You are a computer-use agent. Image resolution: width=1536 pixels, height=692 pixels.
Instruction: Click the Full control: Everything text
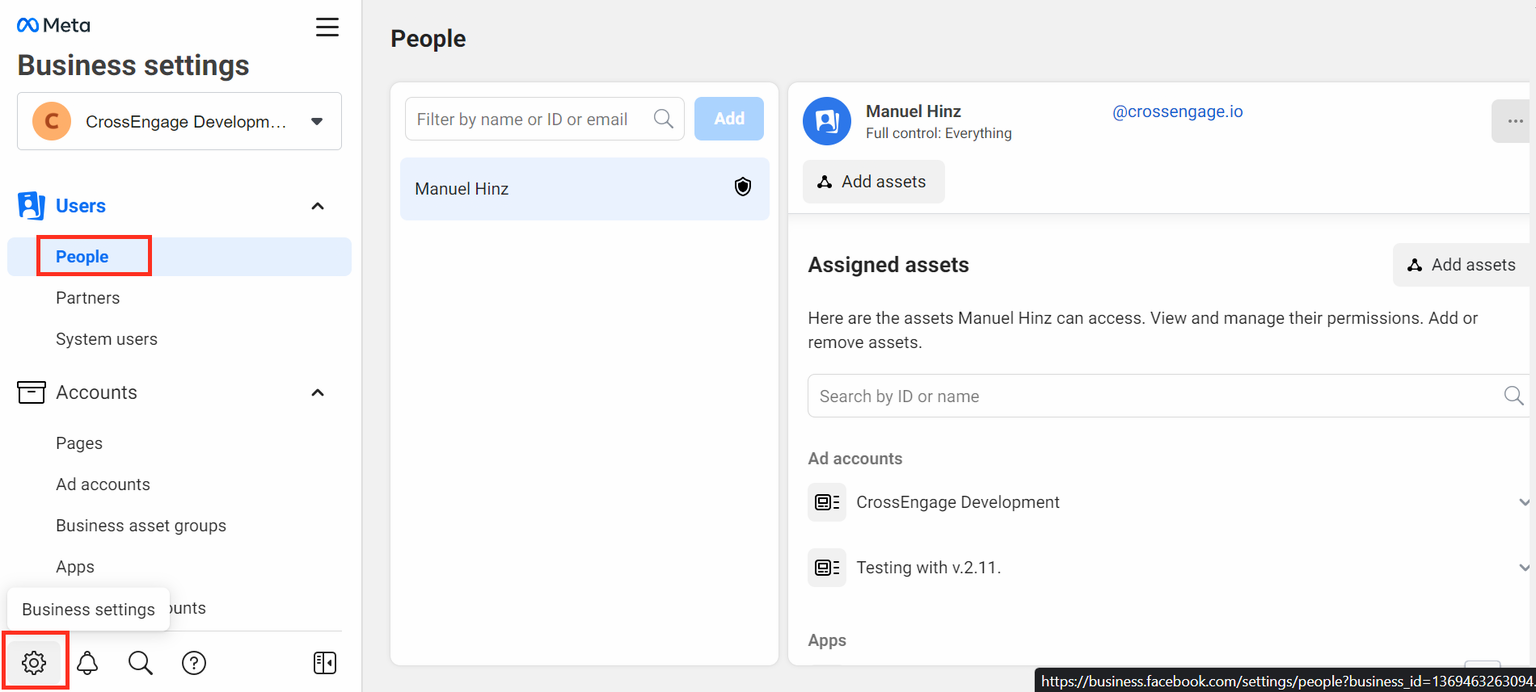939,133
